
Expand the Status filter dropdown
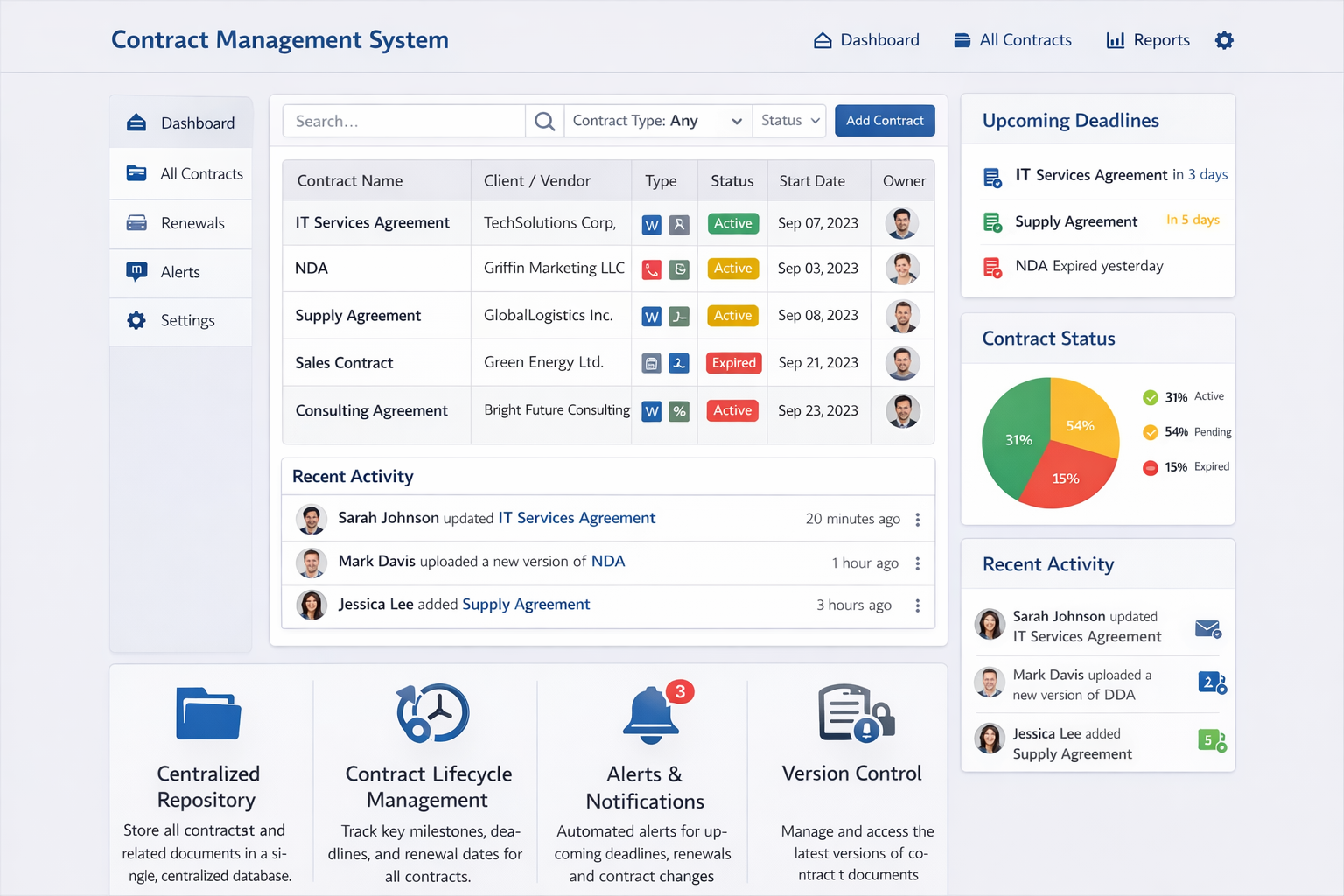point(788,120)
